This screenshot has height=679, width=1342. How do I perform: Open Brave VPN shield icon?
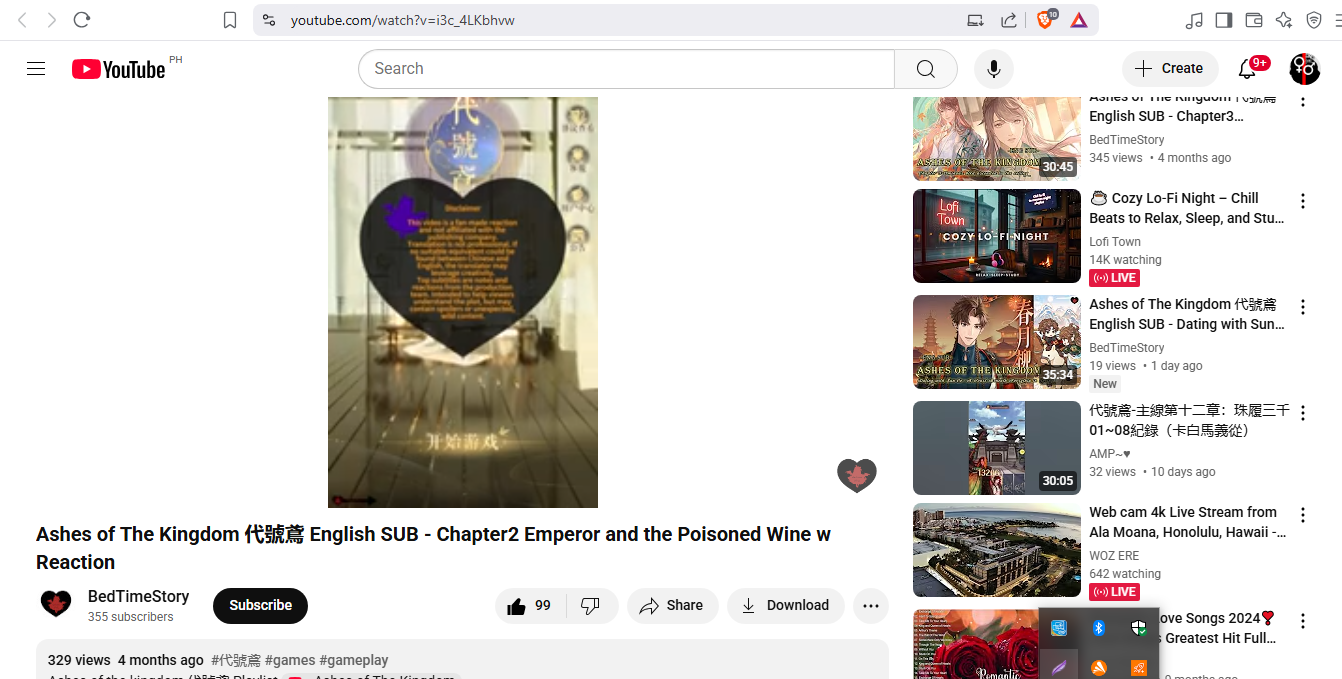pyautogui.click(x=1314, y=20)
